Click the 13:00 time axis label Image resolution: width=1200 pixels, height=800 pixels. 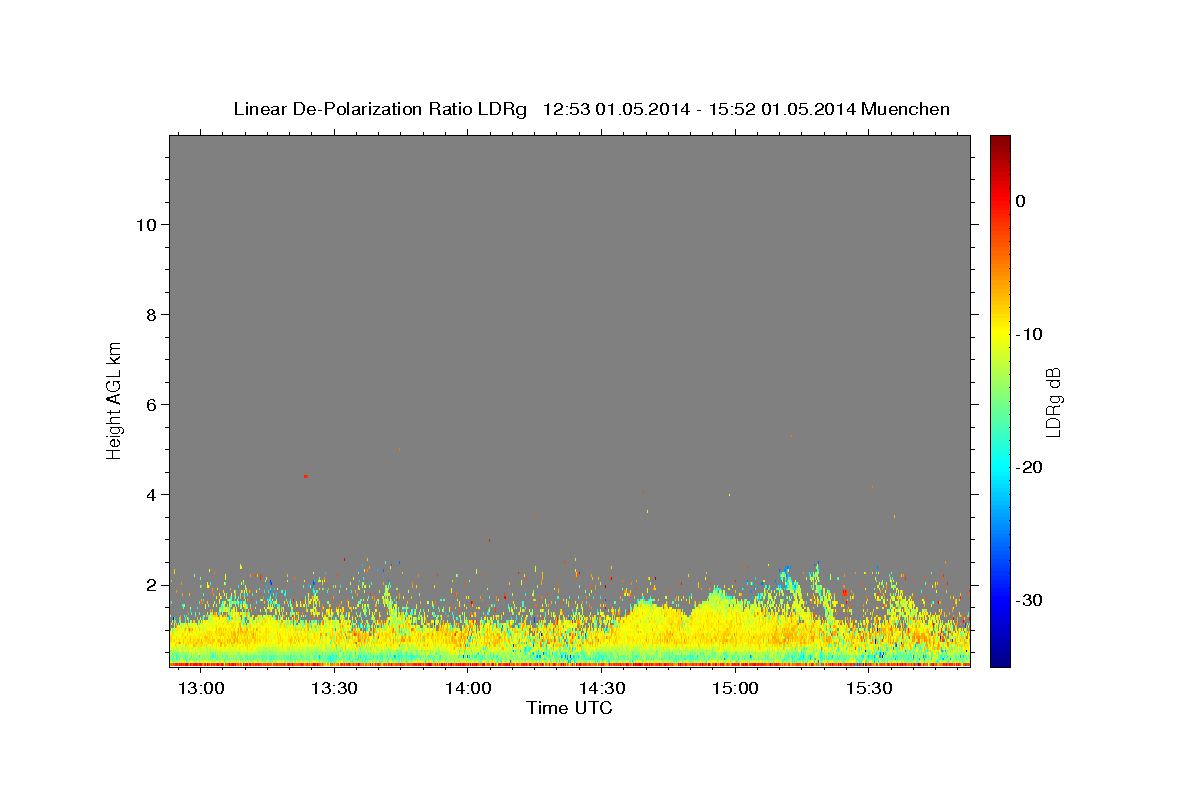tap(201, 689)
